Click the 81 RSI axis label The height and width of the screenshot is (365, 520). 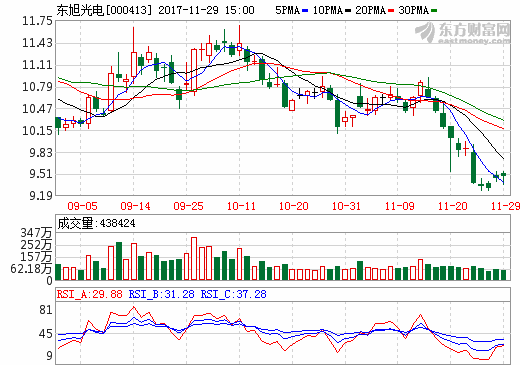click(x=46, y=310)
